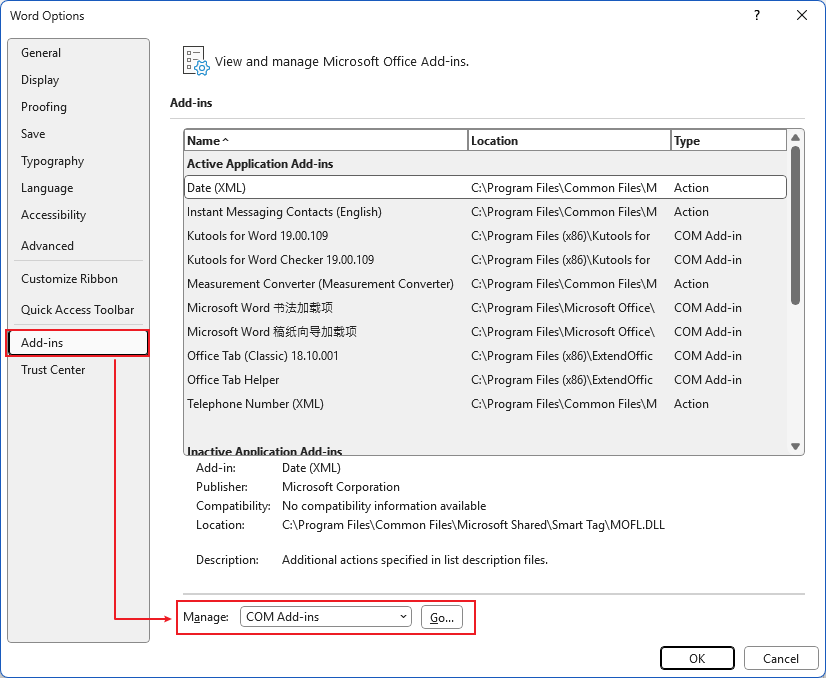The image size is (826, 678).
Task: Sort list by Location column header
Action: (x=568, y=141)
